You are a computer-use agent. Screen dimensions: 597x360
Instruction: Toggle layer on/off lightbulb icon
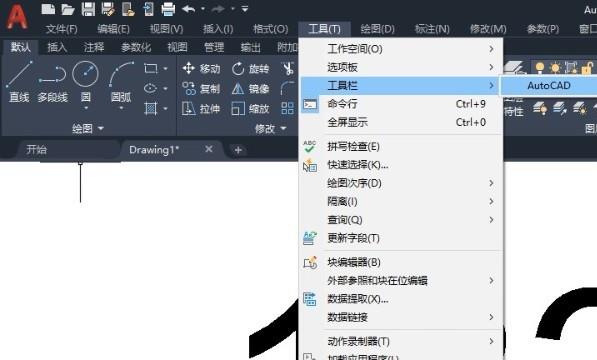click(x=540, y=68)
